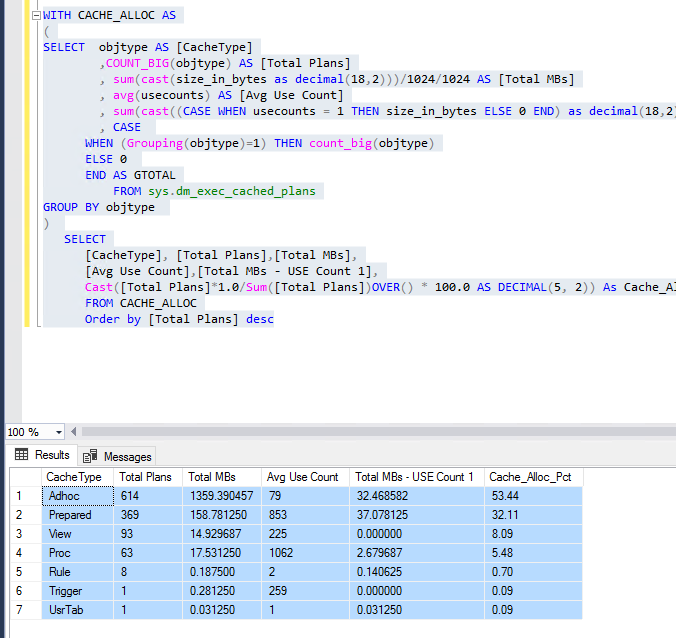The width and height of the screenshot is (676, 638).
Task: Click the 614 Total Plans value
Action: (x=148, y=496)
